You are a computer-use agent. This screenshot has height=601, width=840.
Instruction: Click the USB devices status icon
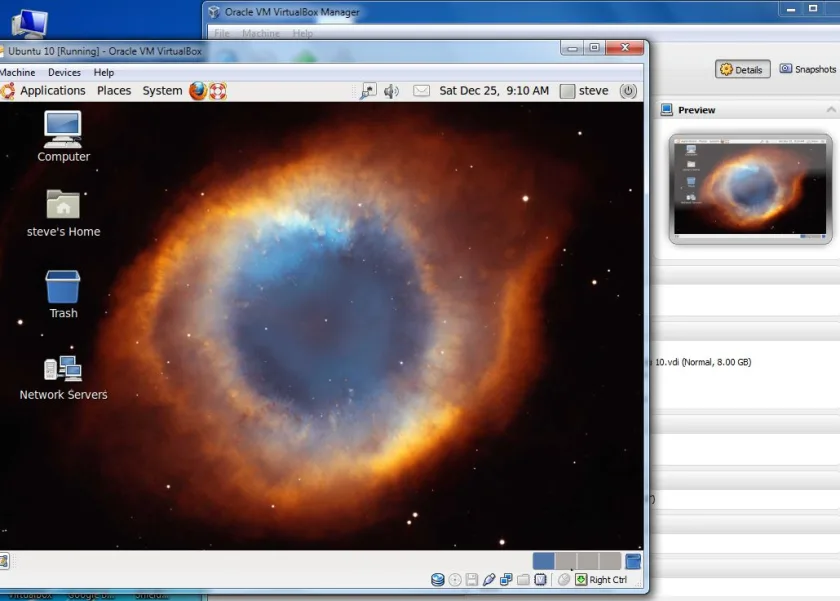pyautogui.click(x=489, y=580)
